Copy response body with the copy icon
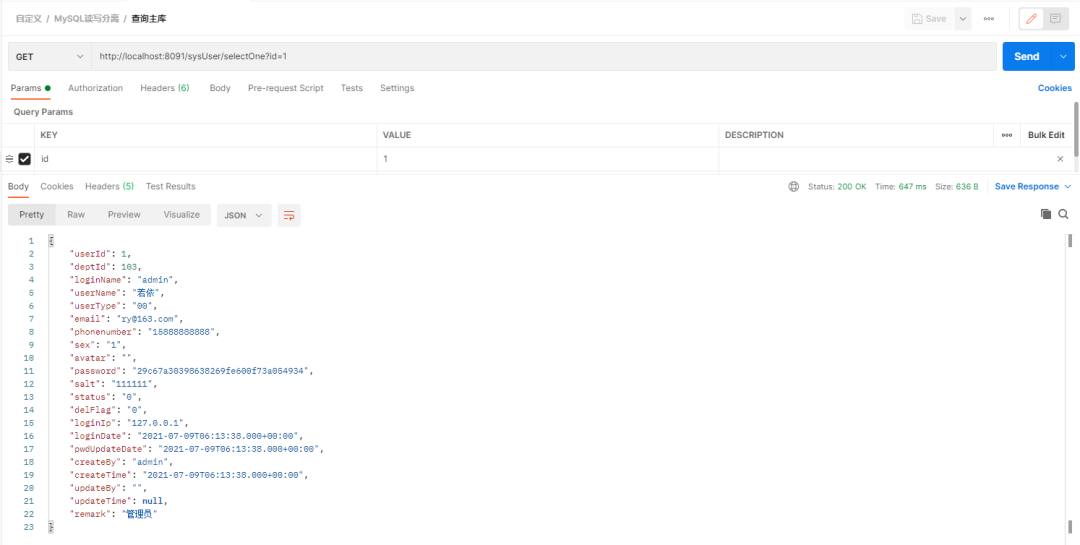Viewport: 1080px width, 545px height. [1046, 214]
